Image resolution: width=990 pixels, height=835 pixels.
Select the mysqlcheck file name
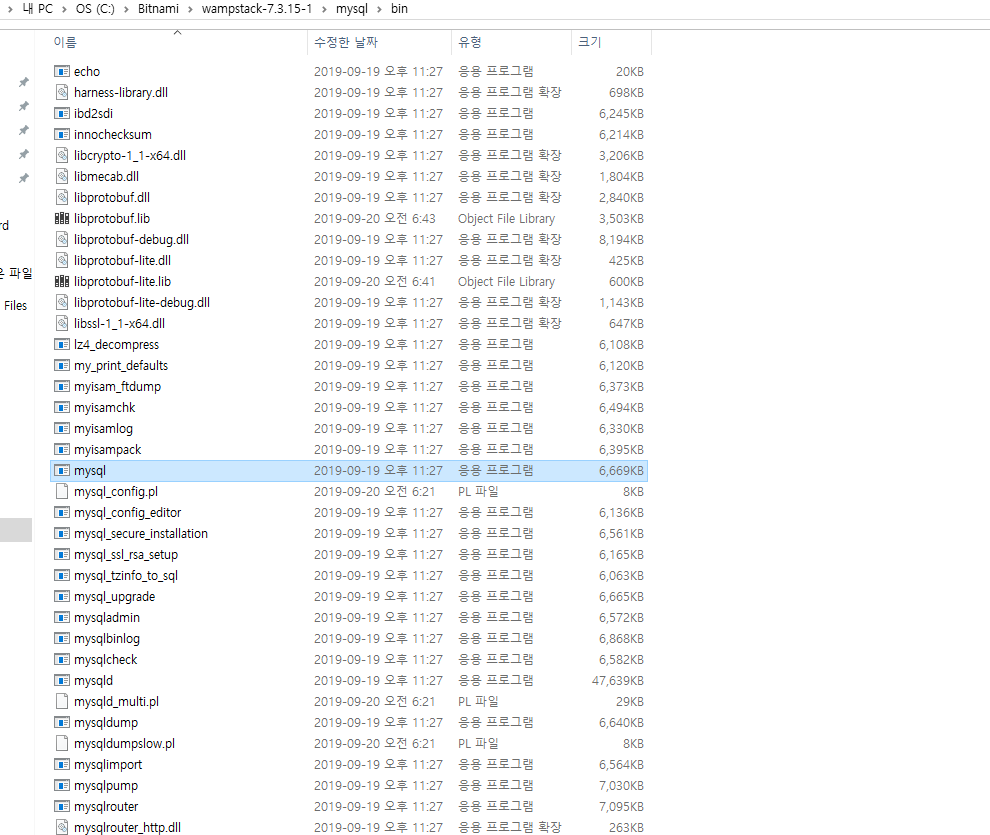[105, 660]
